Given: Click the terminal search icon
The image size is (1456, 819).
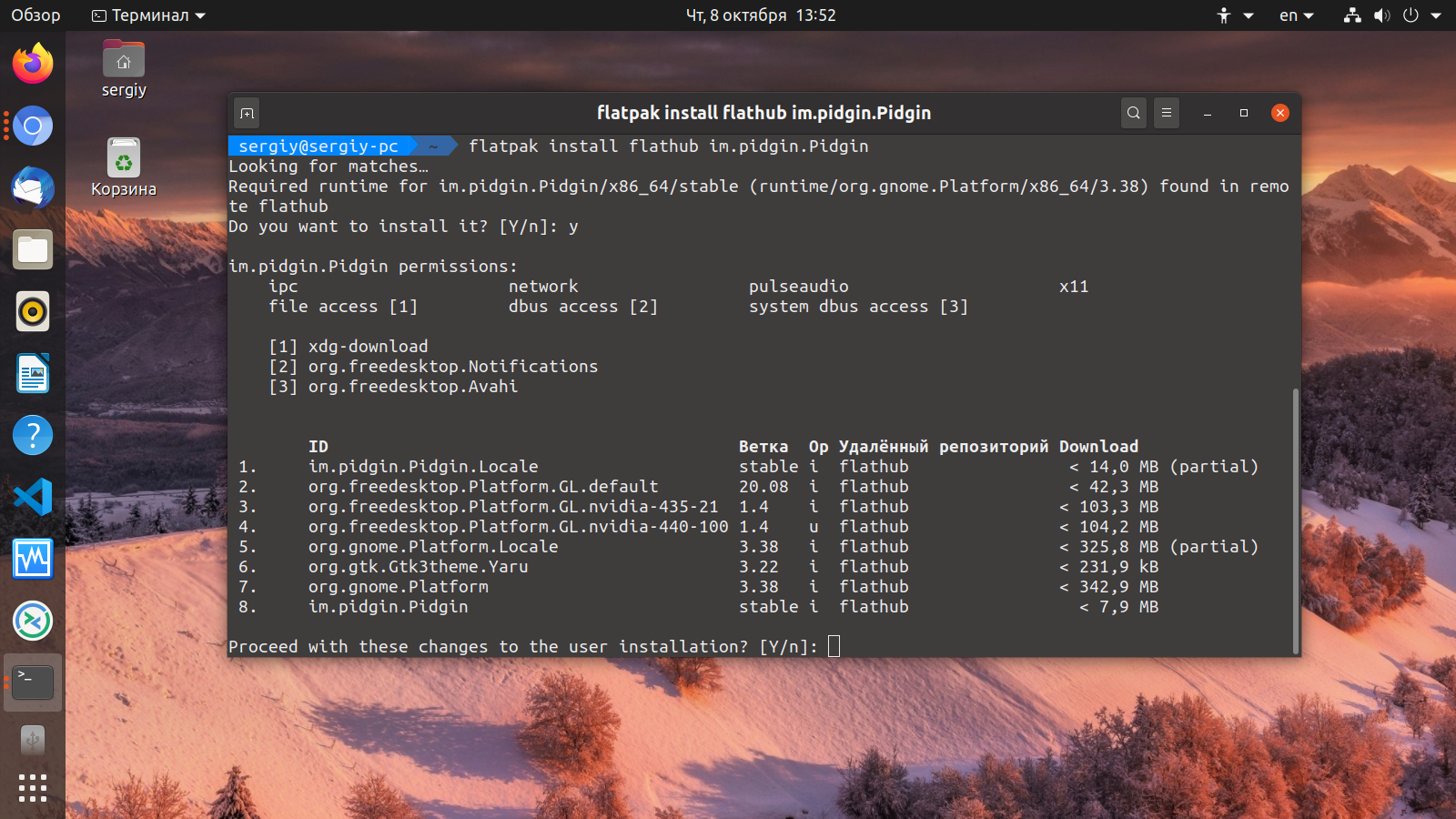Looking at the screenshot, I should click(x=1133, y=113).
